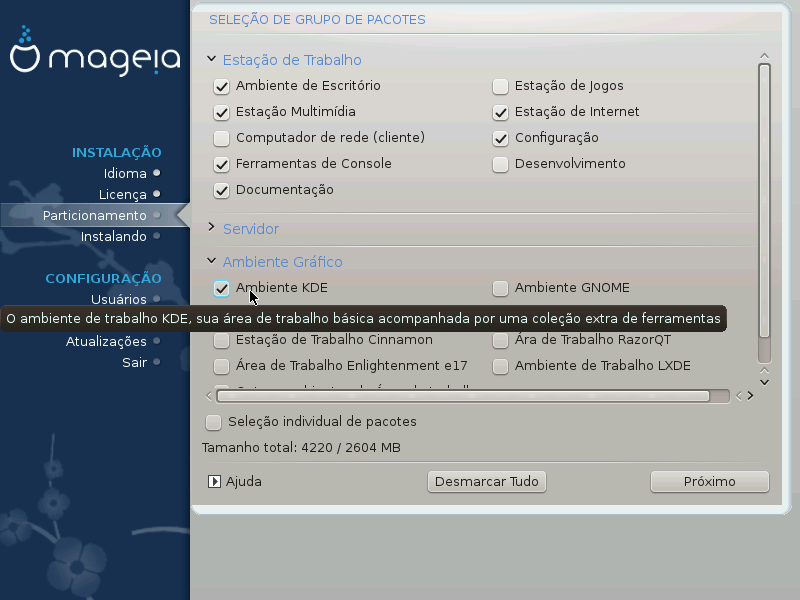Screen dimensions: 800x600
Task: Click Próximo to continue
Action: 710,482
